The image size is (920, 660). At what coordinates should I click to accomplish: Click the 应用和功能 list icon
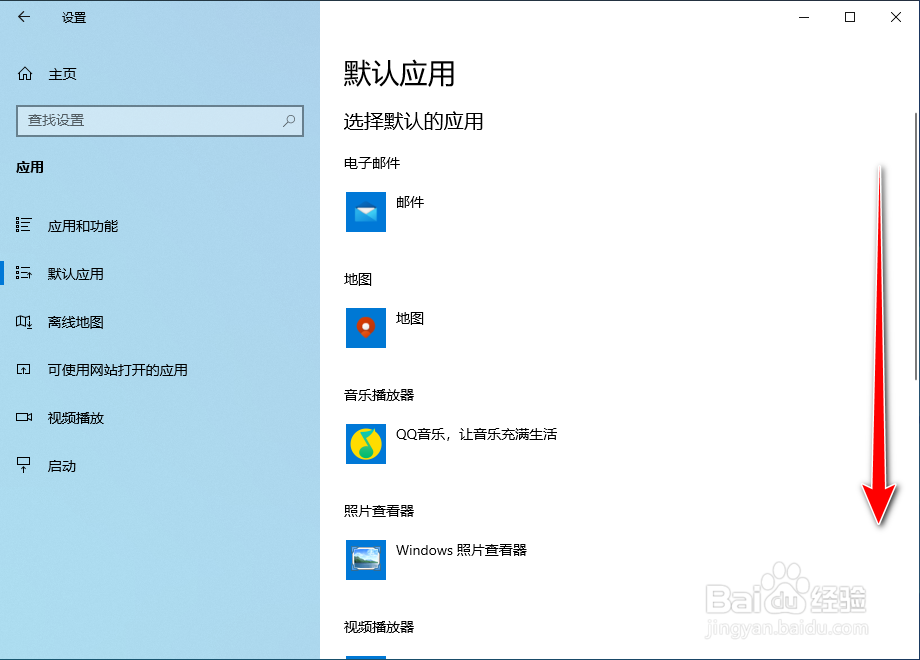(23, 225)
